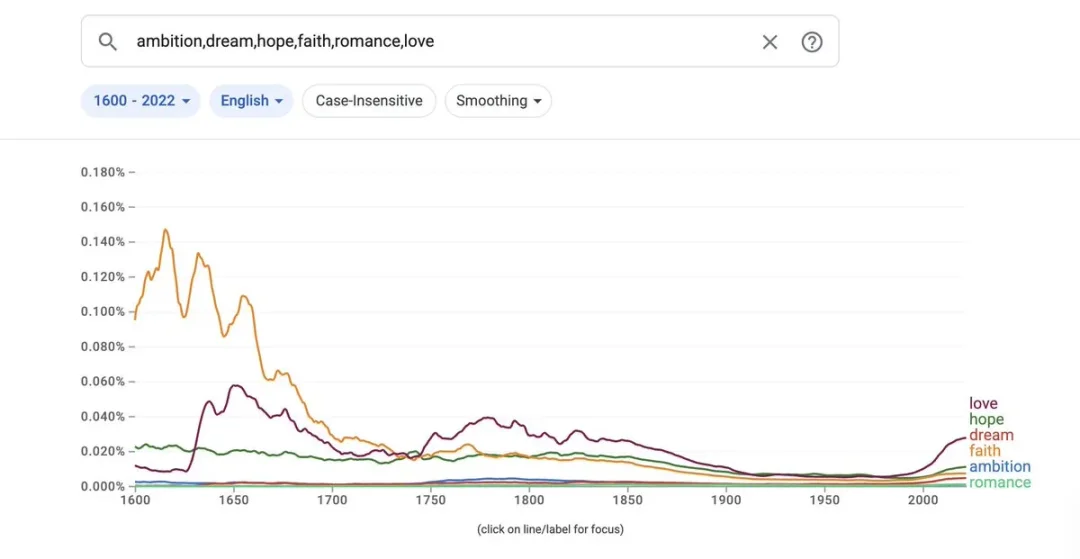This screenshot has width=1080, height=559.
Task: Click inside the ngram search text field
Action: click(441, 41)
